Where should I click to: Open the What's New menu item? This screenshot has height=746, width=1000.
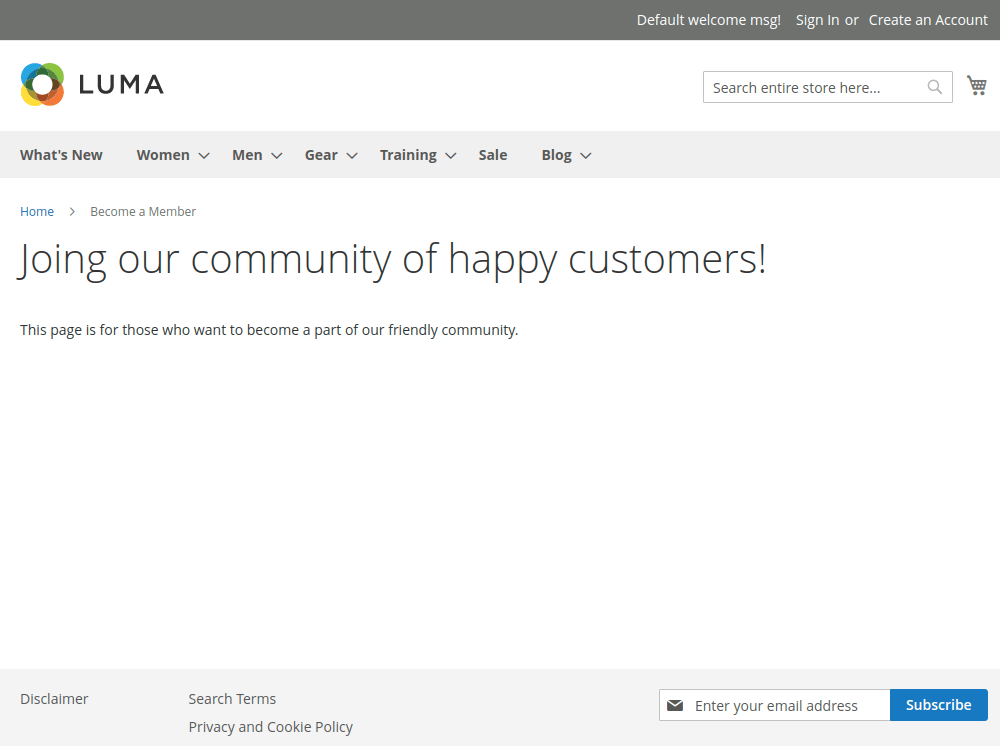pyautogui.click(x=61, y=155)
